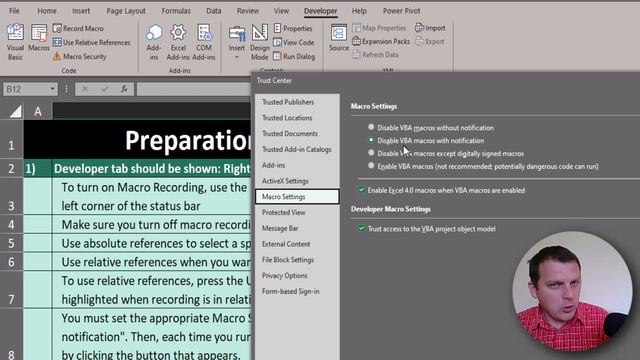The image size is (640, 360).
Task: Select Trusted Publishers in Trust Center
Action: coord(297,102)
